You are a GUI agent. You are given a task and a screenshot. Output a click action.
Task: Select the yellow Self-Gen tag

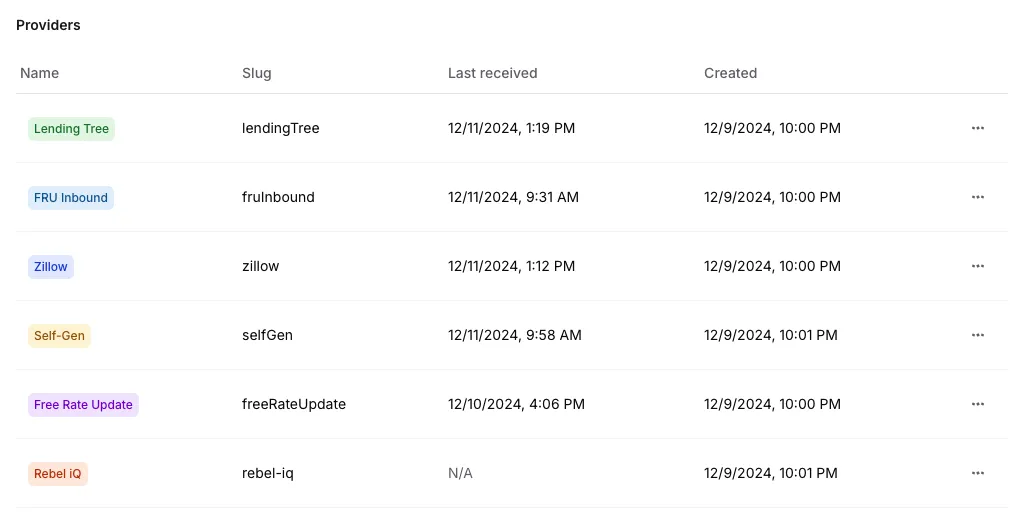point(59,336)
